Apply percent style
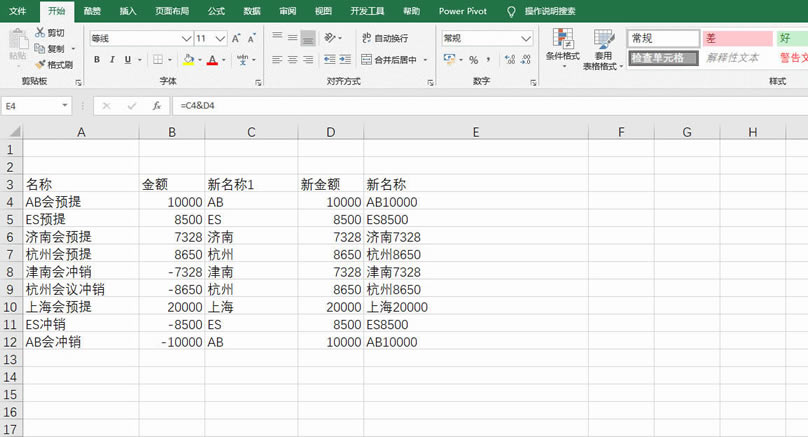The image size is (808, 437). [x=474, y=60]
